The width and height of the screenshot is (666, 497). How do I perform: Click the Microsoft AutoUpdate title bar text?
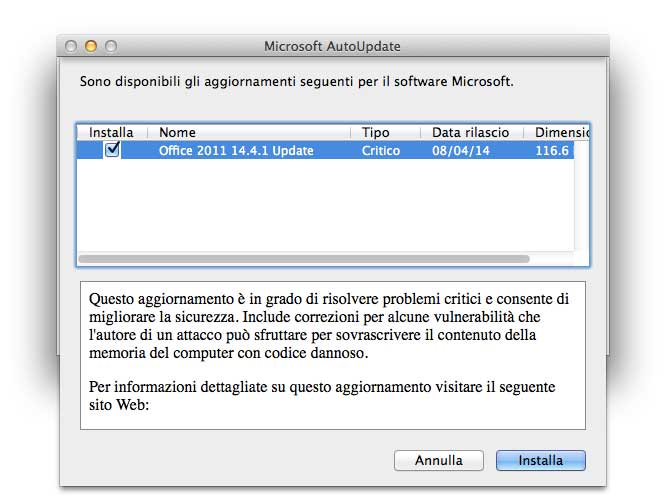point(332,46)
